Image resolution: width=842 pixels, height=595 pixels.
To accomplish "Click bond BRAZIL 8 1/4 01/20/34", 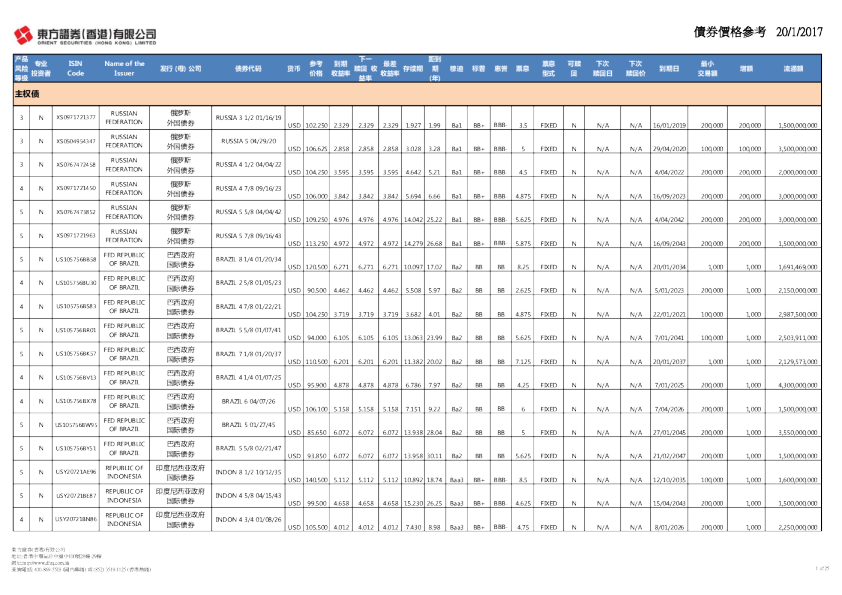I will (x=249, y=257).
